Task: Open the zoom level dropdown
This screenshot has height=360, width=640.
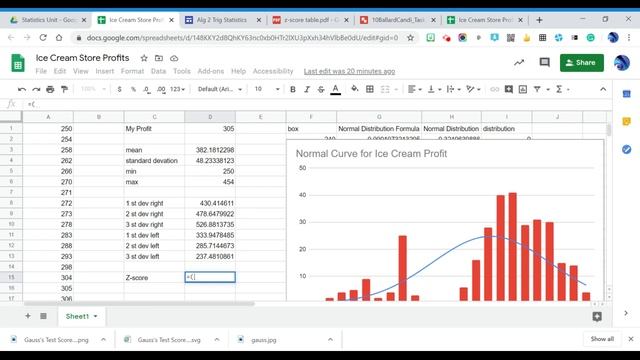Action: (x=93, y=89)
